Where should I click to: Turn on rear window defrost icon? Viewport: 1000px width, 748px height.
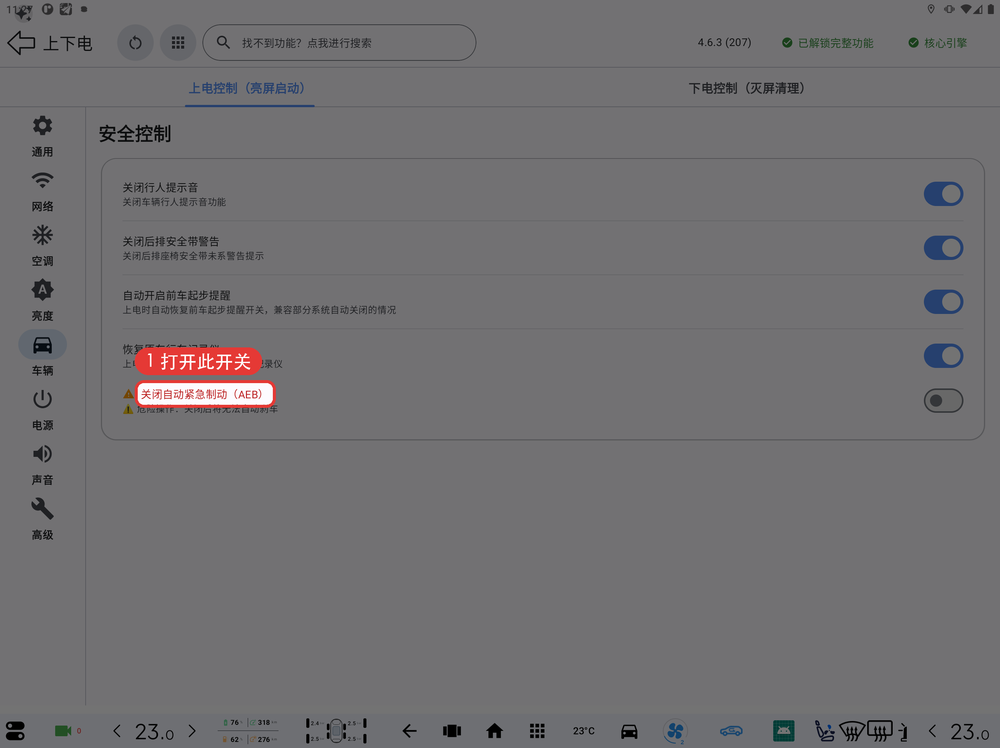click(880, 731)
